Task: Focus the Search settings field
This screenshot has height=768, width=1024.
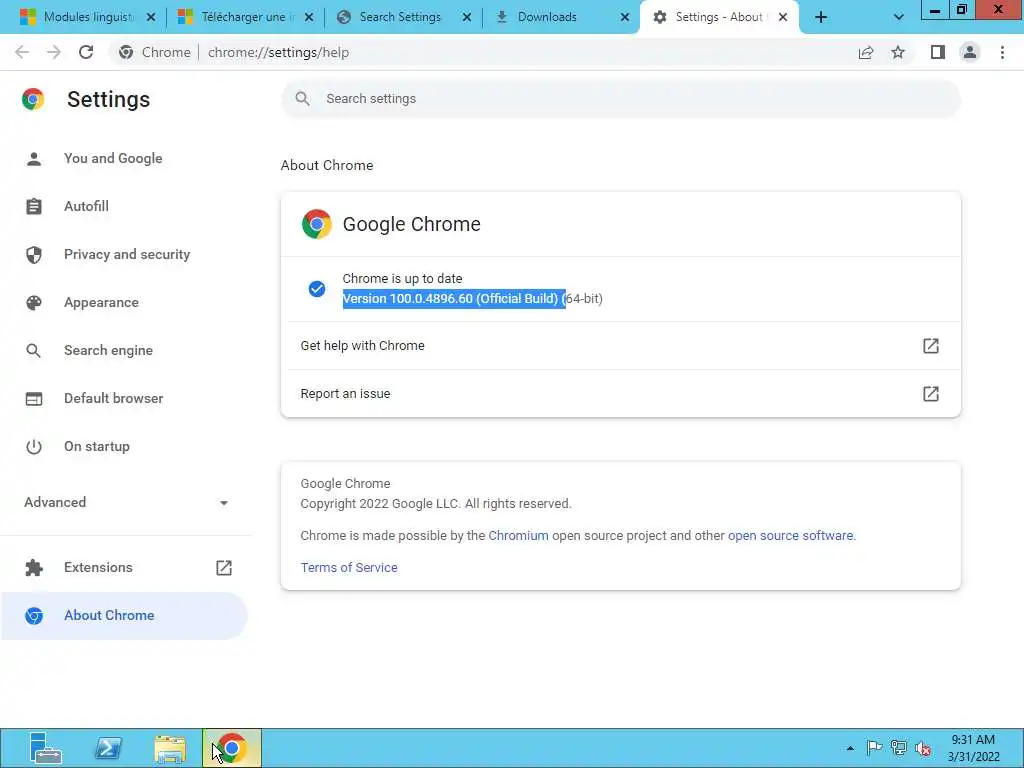Action: pos(620,99)
